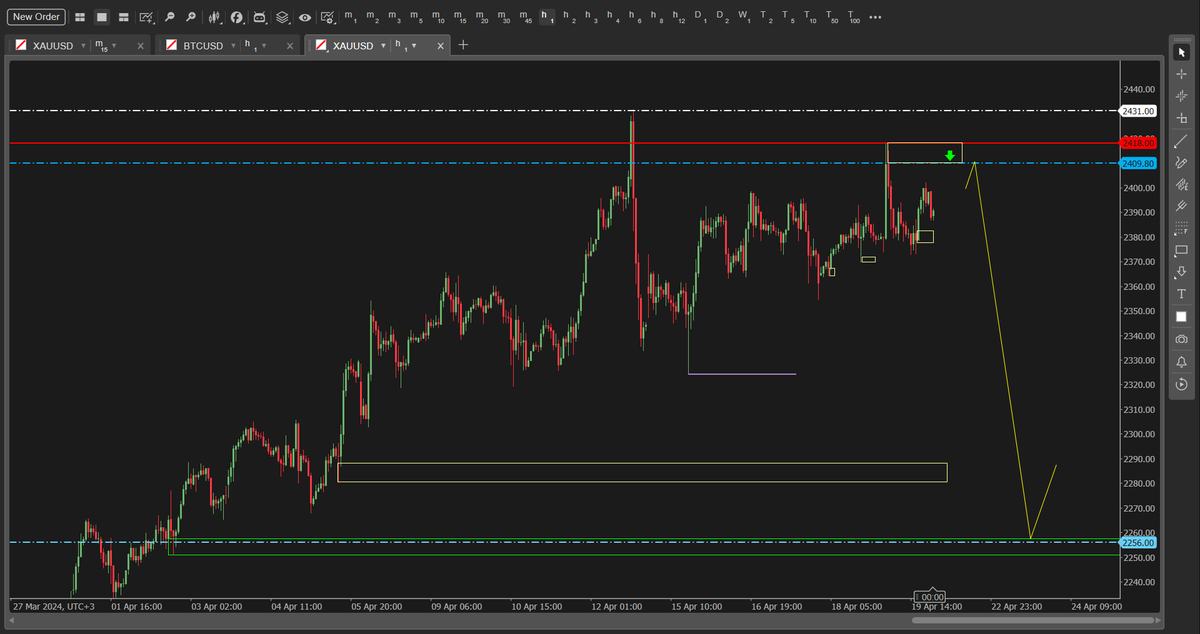The width and height of the screenshot is (1200, 634).
Task: Switch to the BTCUSD chart tab
Action: pyautogui.click(x=228, y=46)
